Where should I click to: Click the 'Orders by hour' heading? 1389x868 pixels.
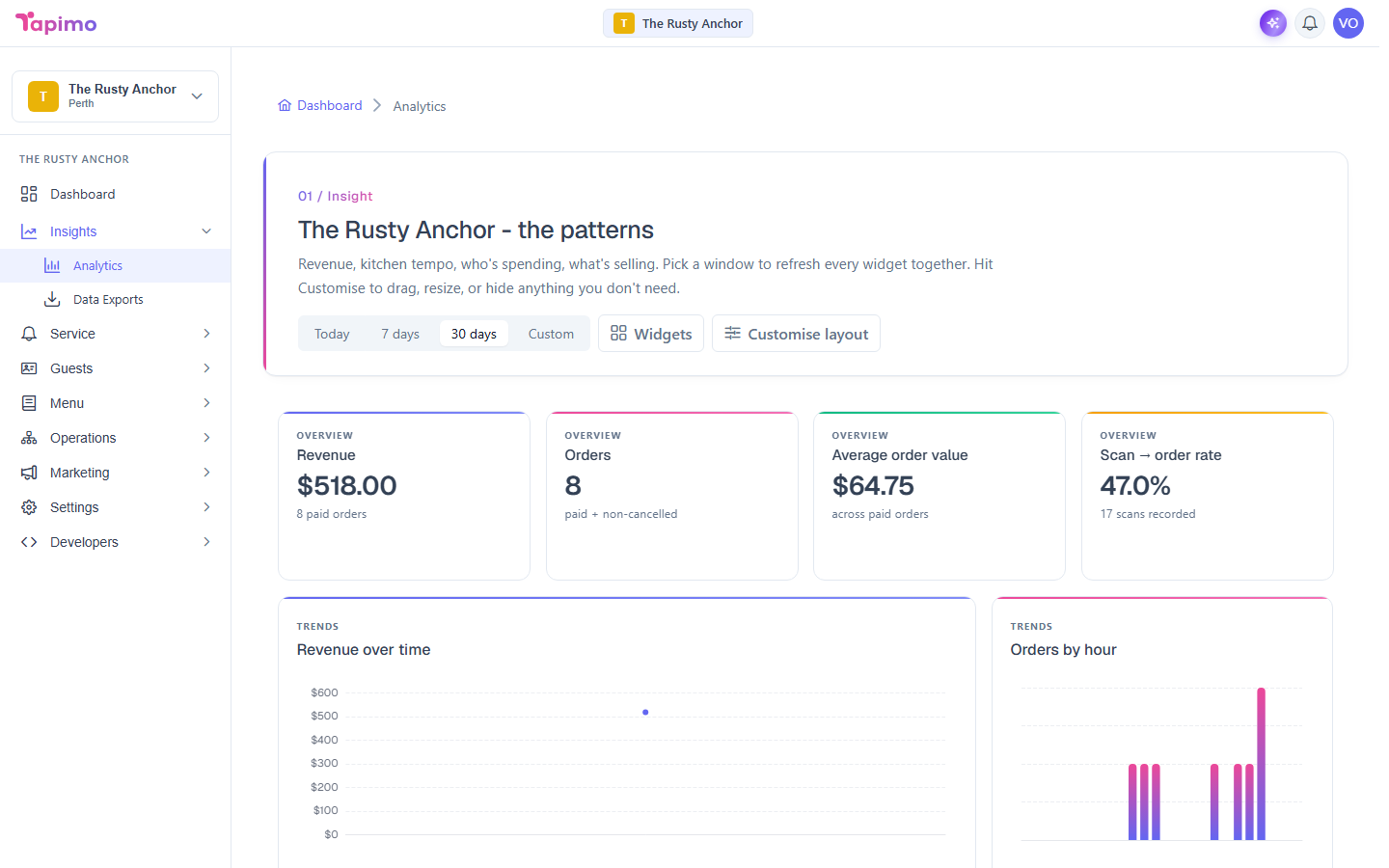1063,650
